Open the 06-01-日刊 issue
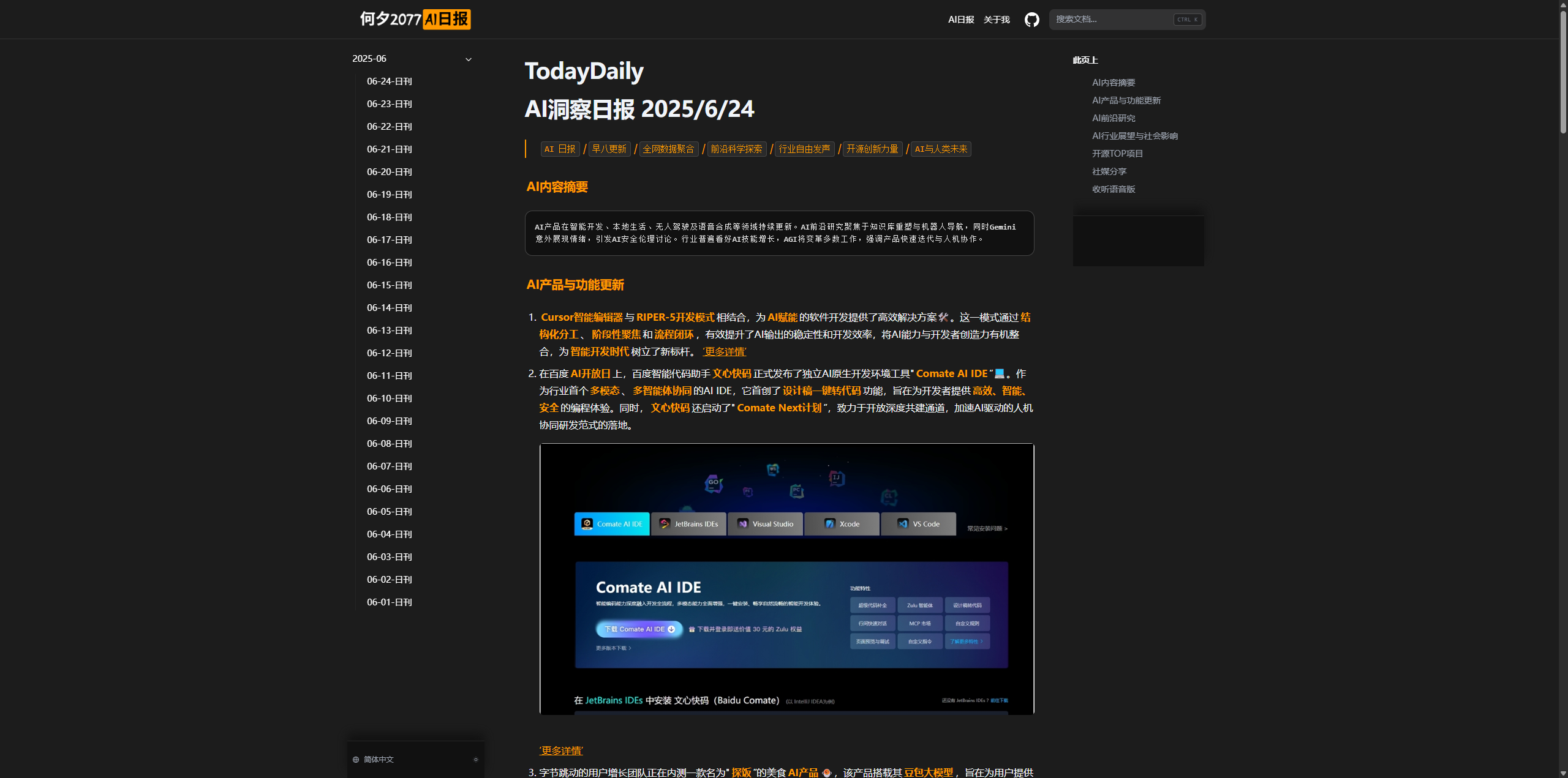The image size is (1568, 778). [389, 602]
